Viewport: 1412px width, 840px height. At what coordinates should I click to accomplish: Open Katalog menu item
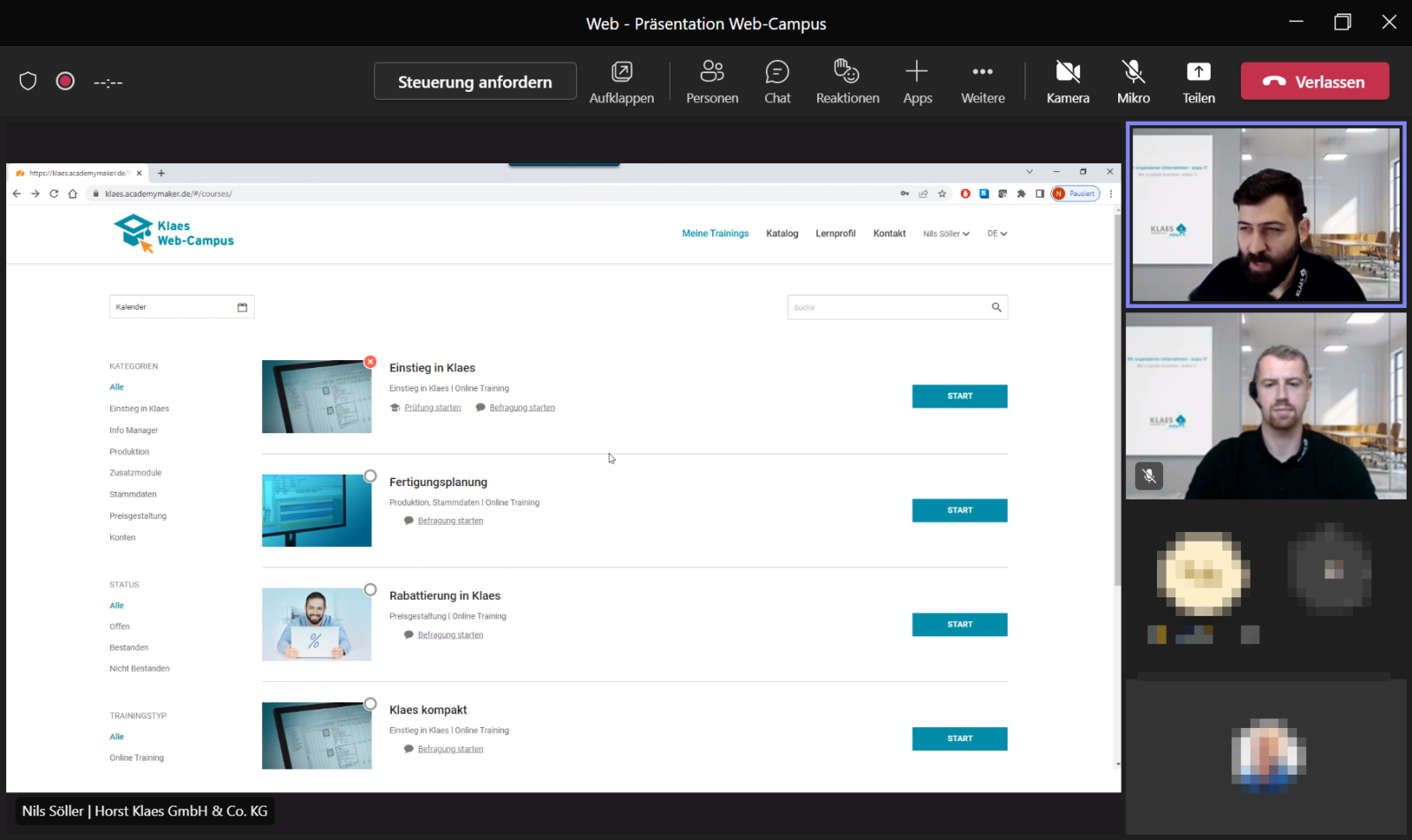[x=782, y=234]
